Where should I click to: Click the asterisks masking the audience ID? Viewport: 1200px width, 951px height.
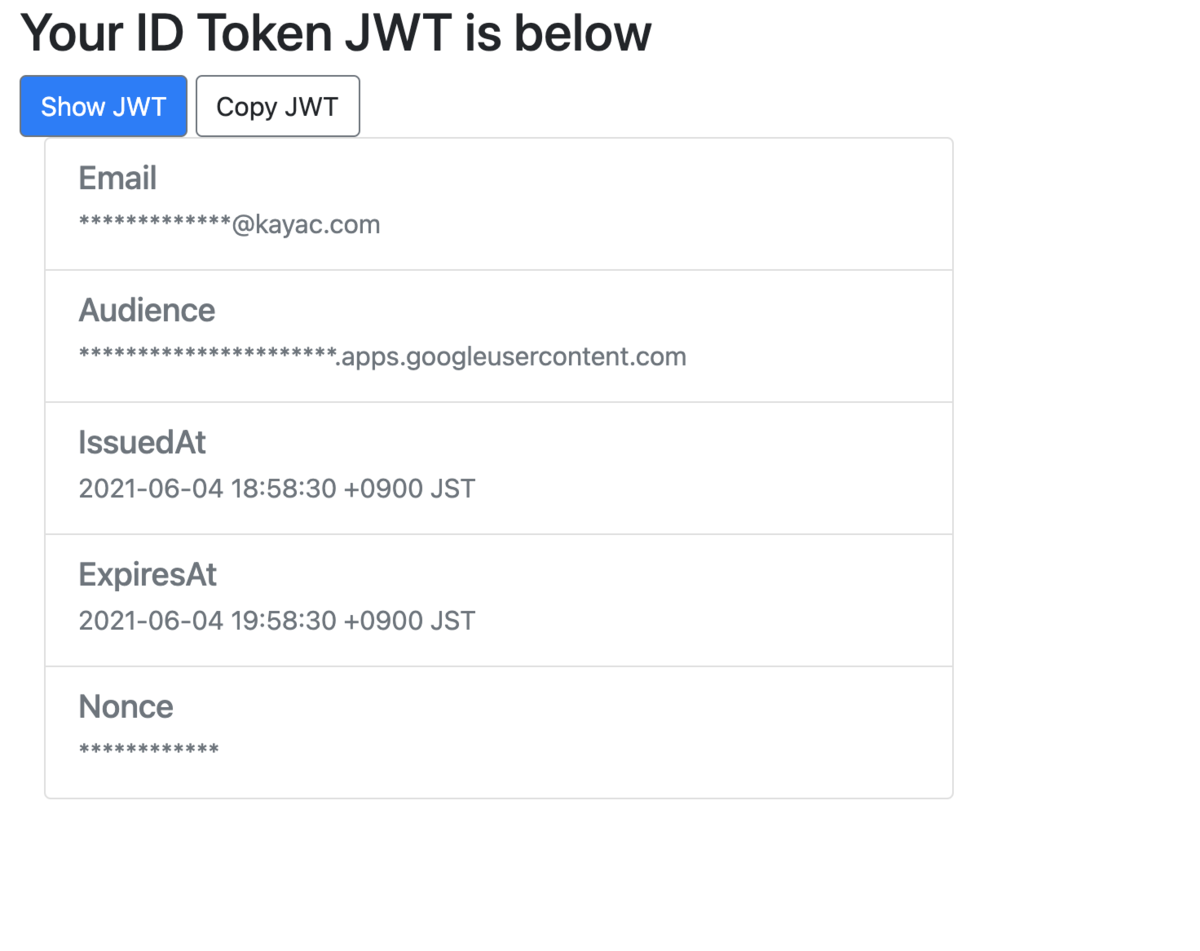pyautogui.click(x=207, y=355)
